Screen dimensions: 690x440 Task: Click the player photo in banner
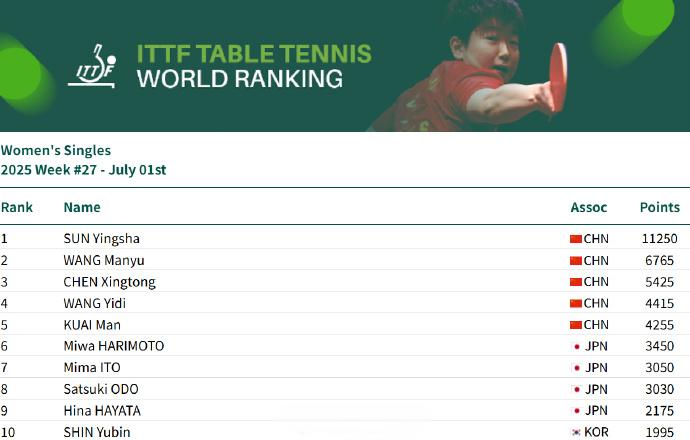click(x=469, y=66)
